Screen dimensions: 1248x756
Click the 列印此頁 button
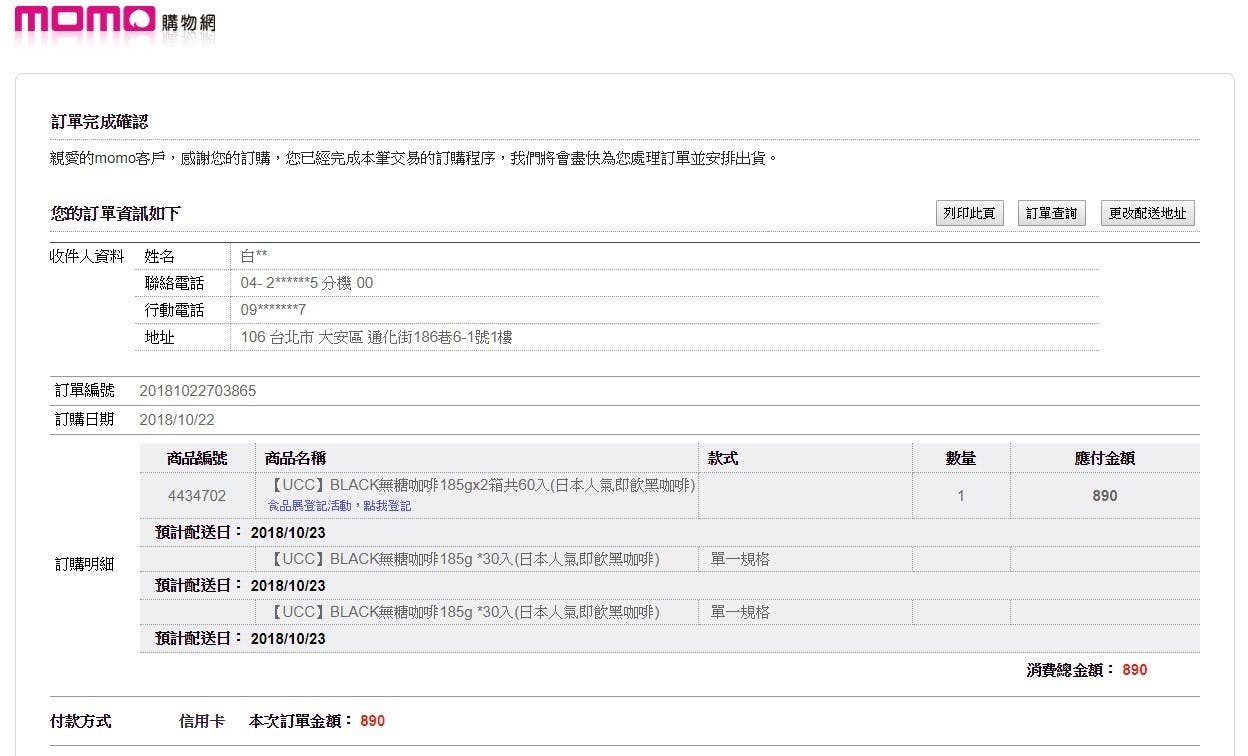[969, 213]
